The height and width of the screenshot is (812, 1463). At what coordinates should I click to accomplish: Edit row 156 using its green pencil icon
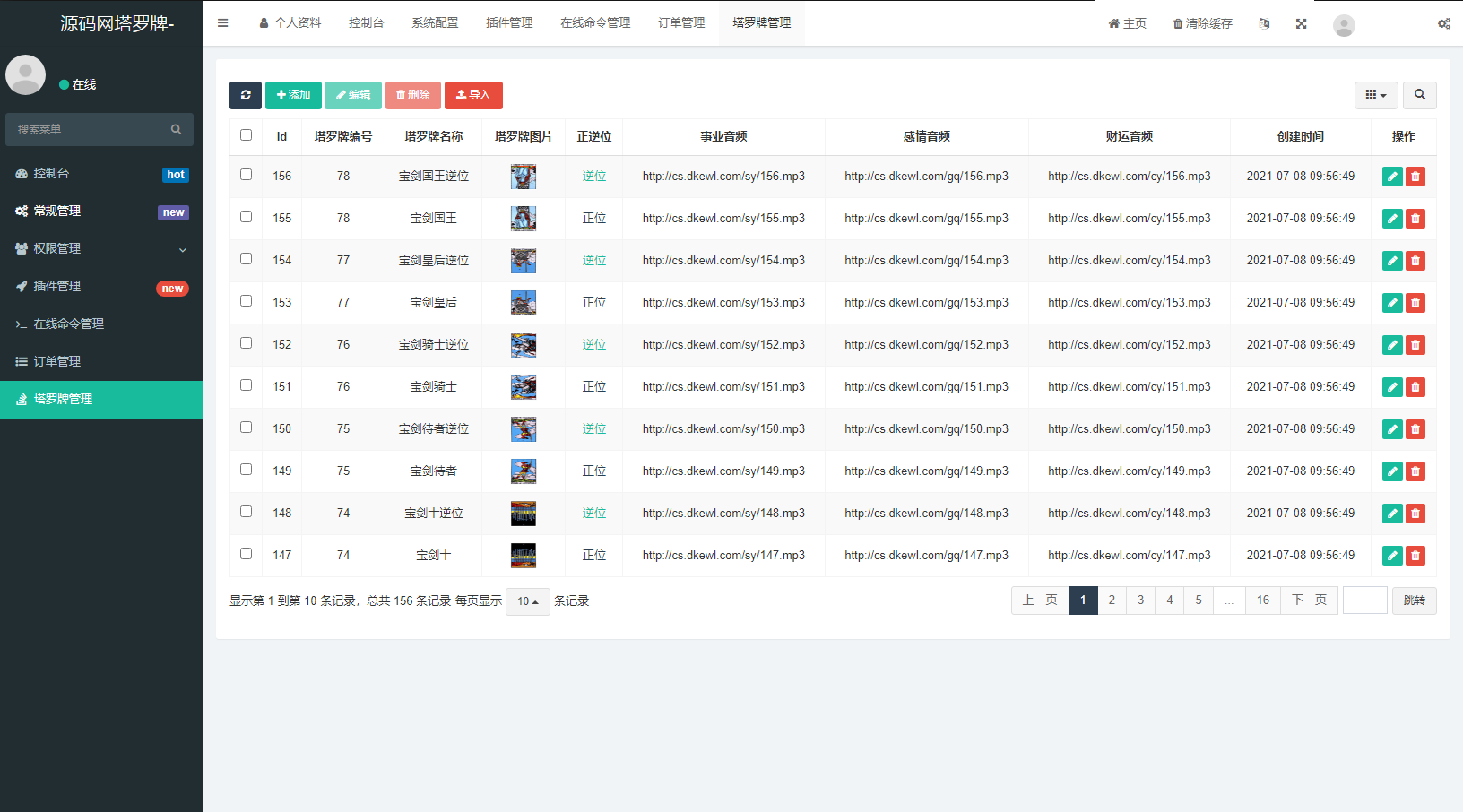1392,177
